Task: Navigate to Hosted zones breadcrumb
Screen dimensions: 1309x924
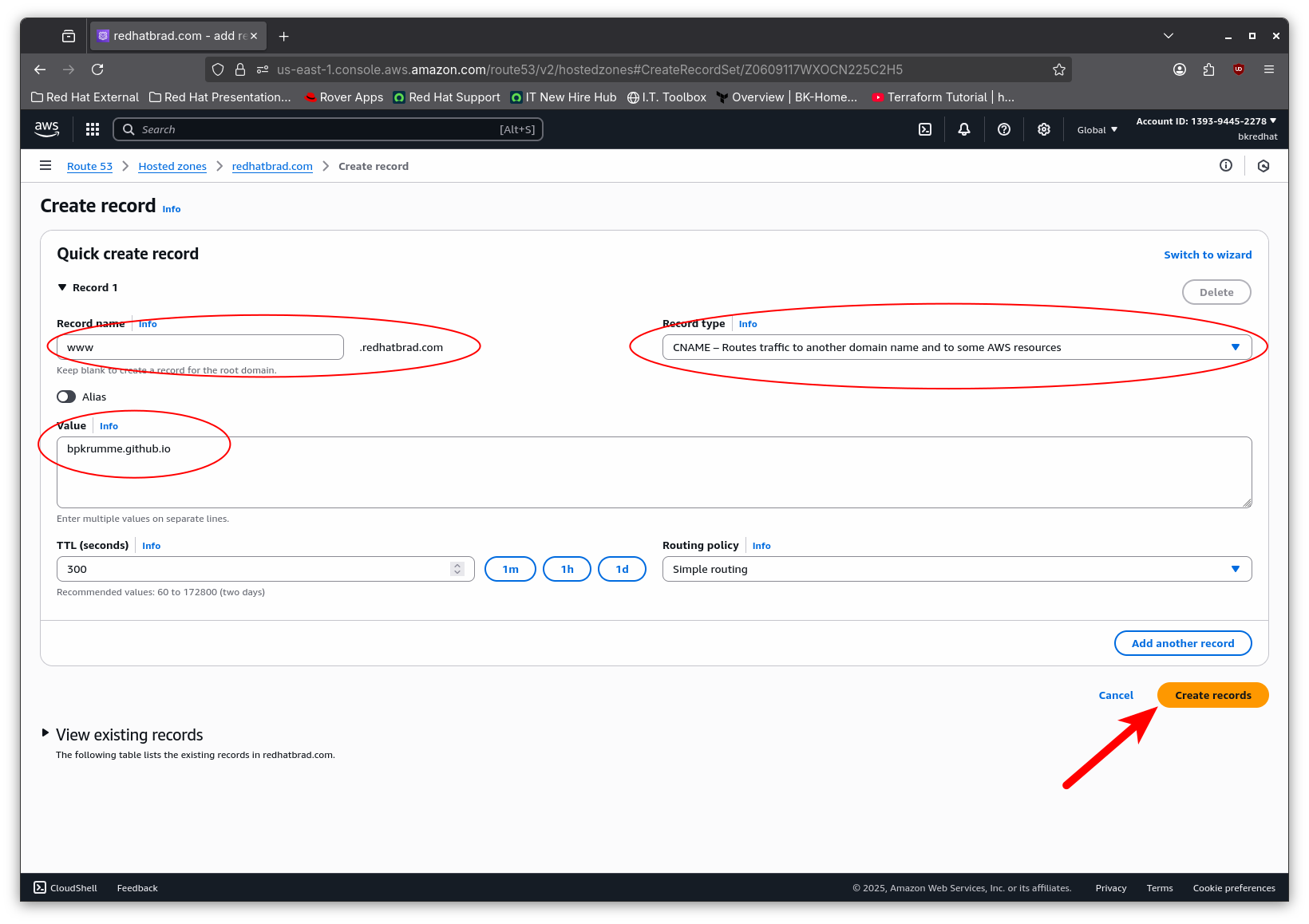Action: coord(172,166)
